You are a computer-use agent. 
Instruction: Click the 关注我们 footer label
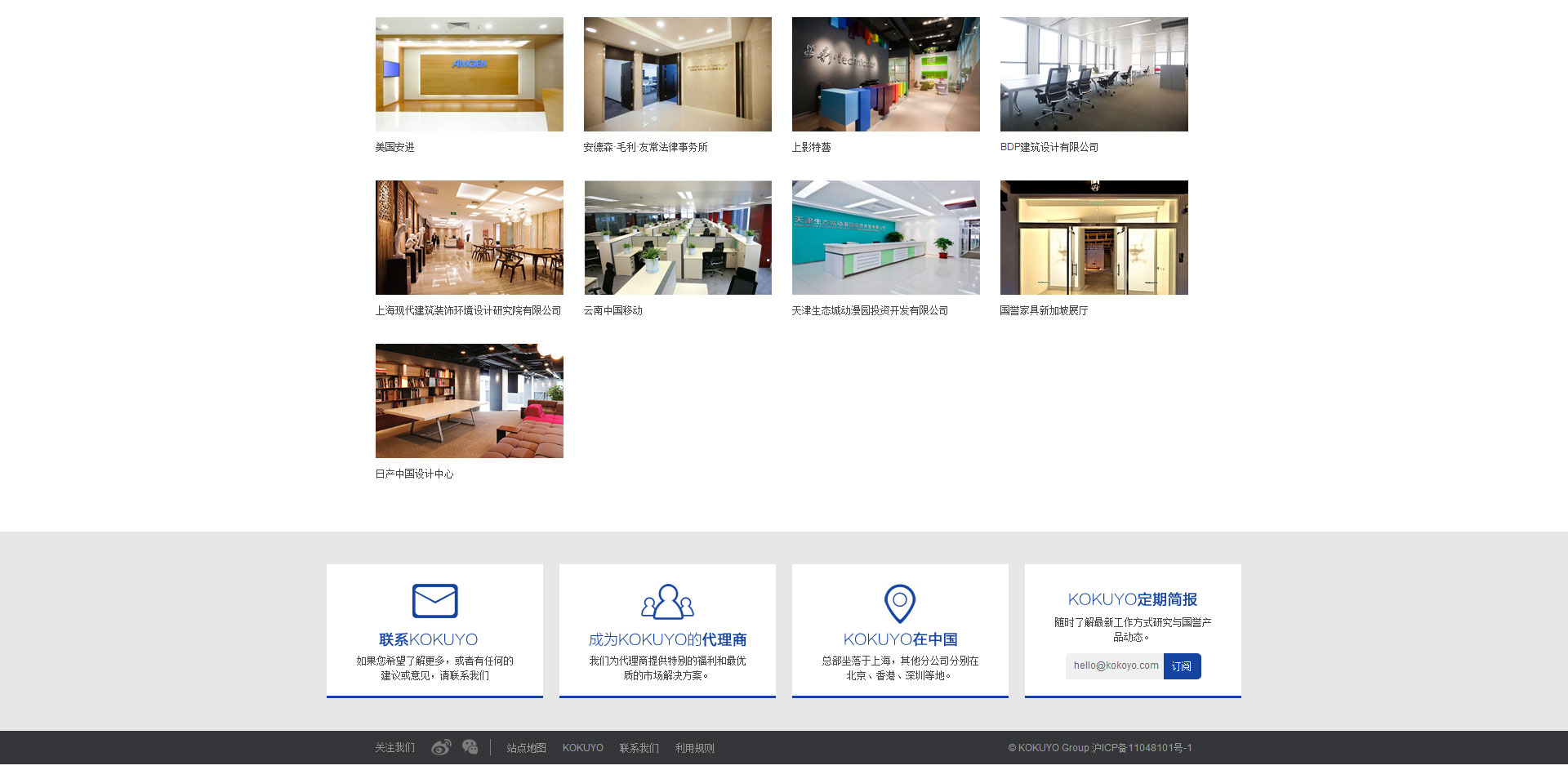[x=395, y=748]
